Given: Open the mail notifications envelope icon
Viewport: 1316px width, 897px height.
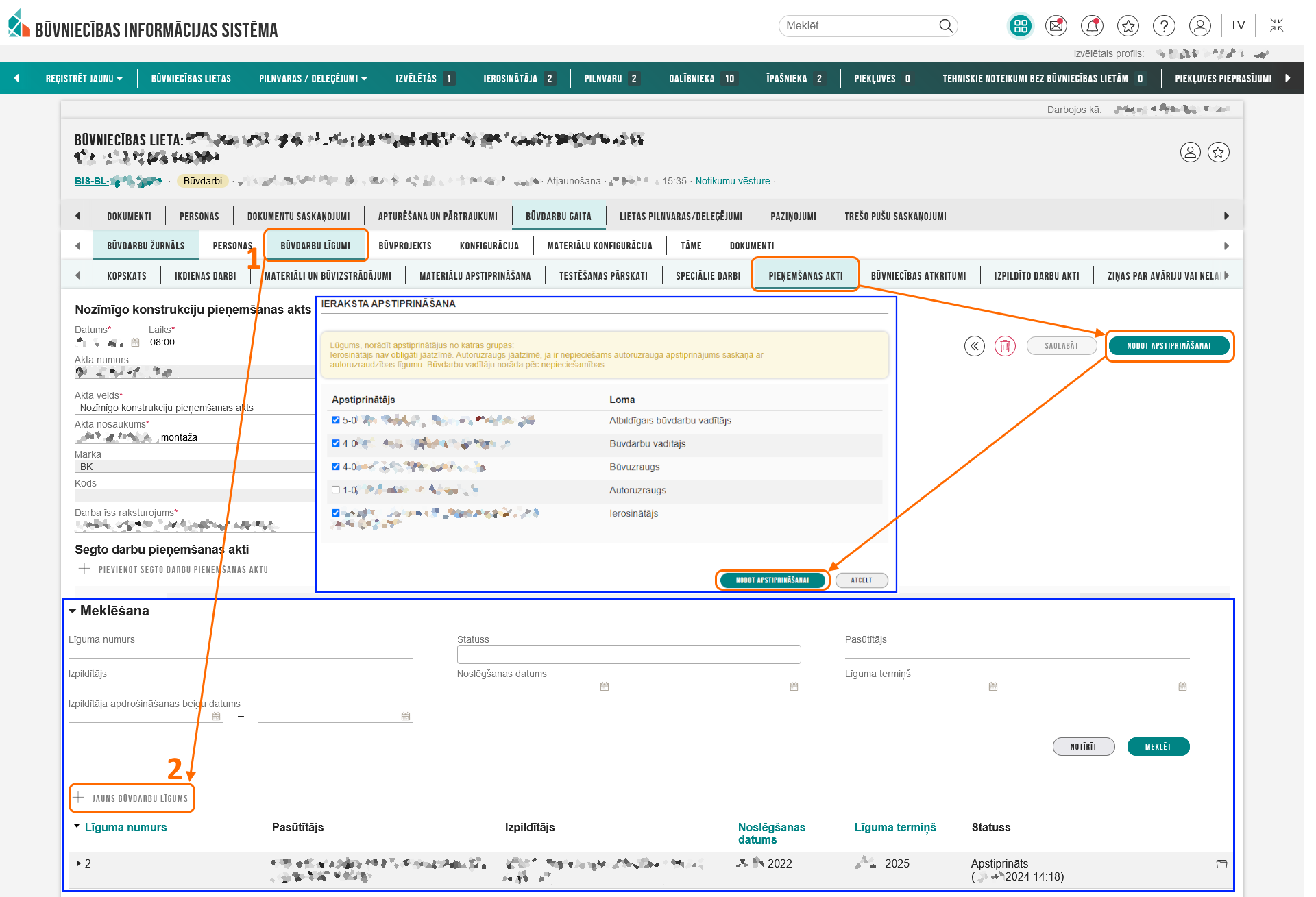Looking at the screenshot, I should point(1056,26).
